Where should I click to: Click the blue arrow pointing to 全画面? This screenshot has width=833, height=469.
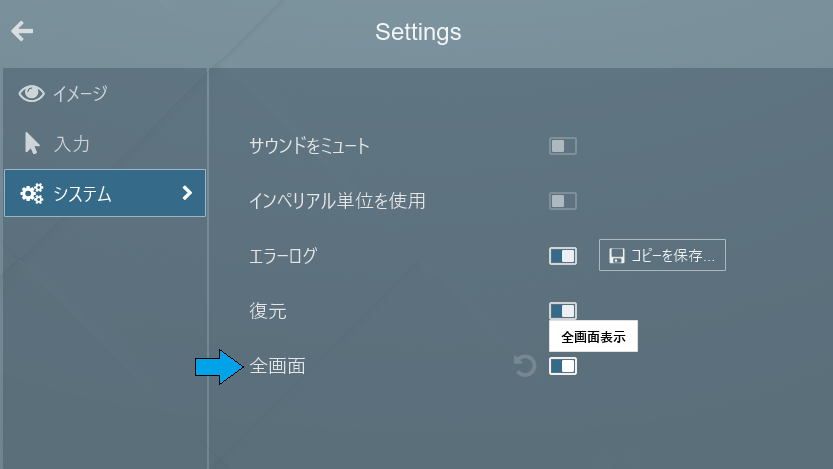pyautogui.click(x=219, y=366)
